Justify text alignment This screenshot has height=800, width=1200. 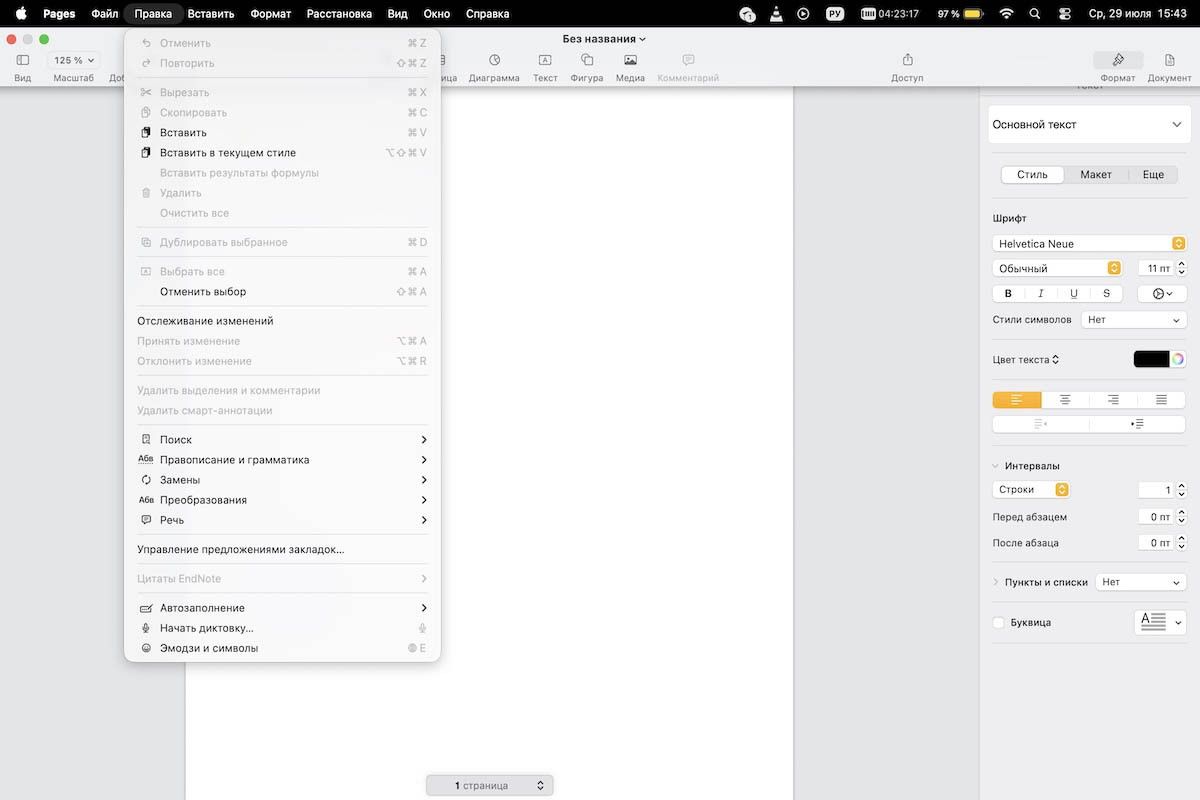tap(1161, 400)
